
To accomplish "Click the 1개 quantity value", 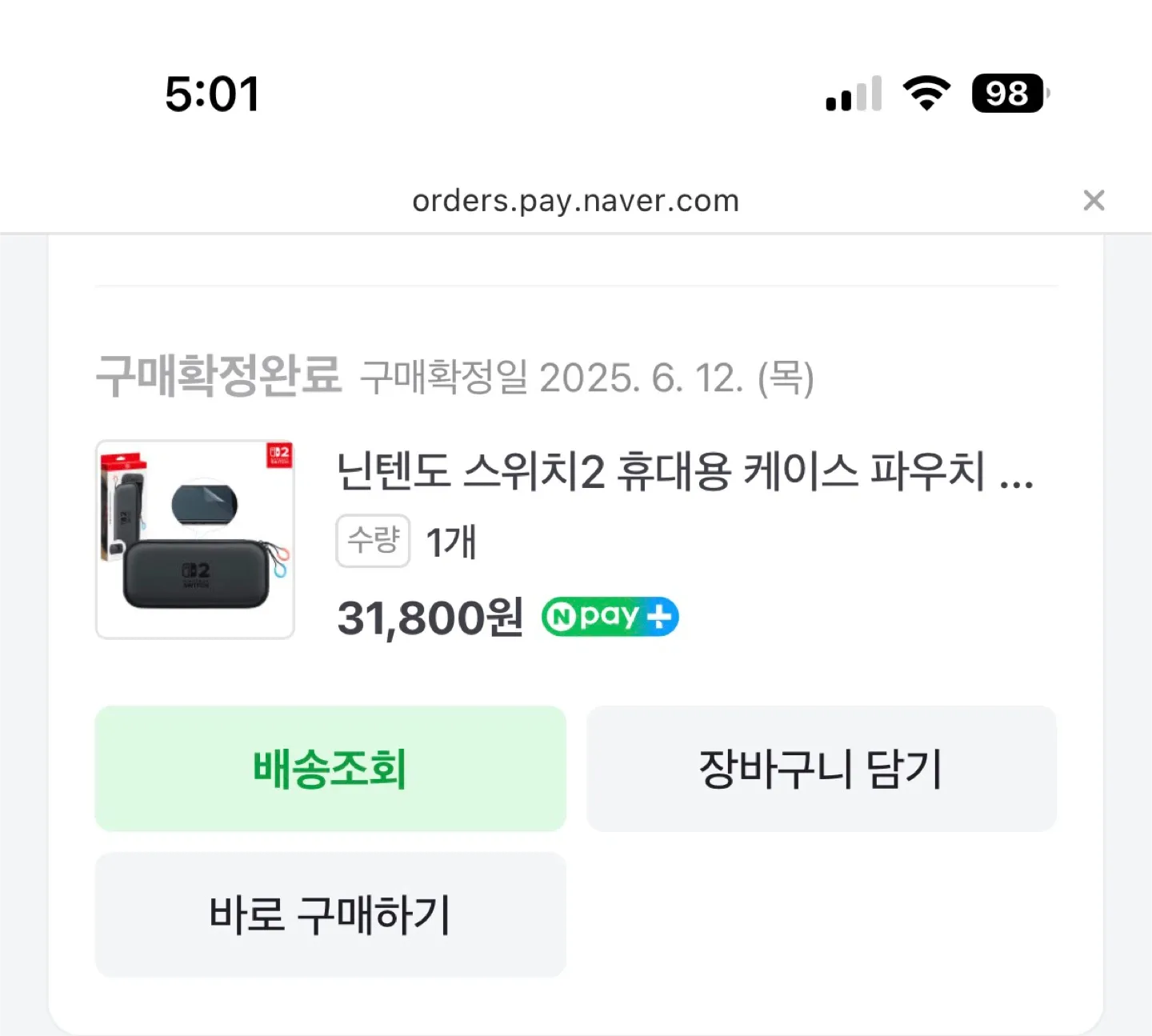I will click(451, 542).
